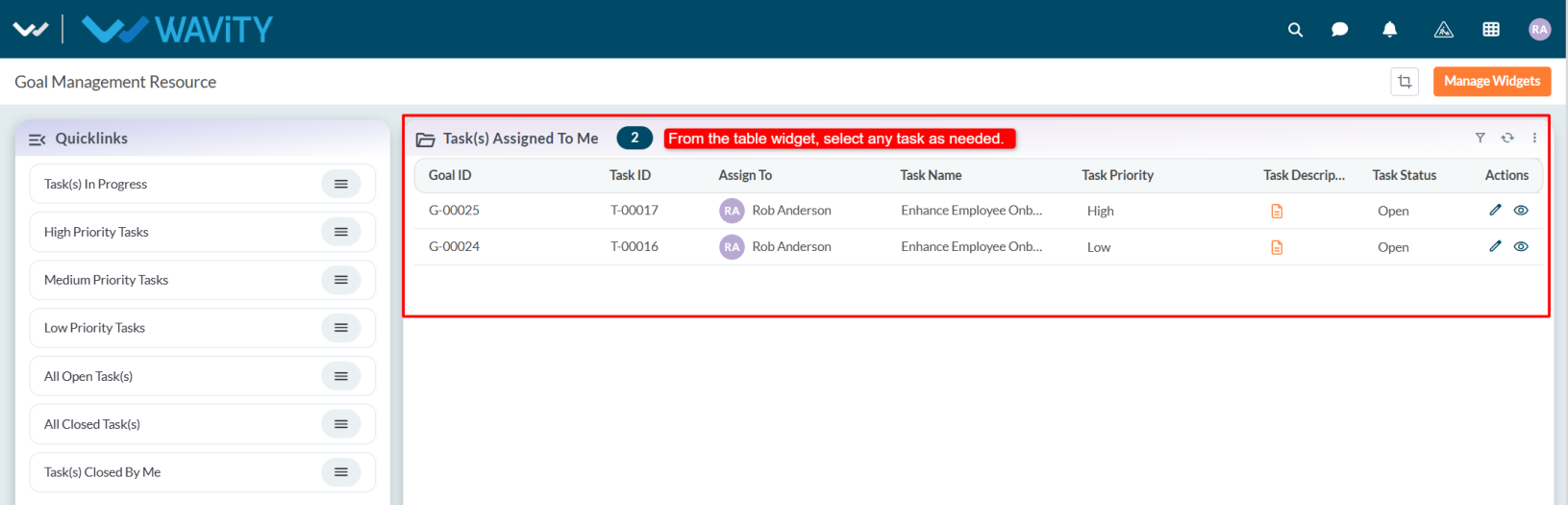1568x505 pixels.
Task: Click hamburger handle for High Priority Tasks
Action: pos(341,232)
